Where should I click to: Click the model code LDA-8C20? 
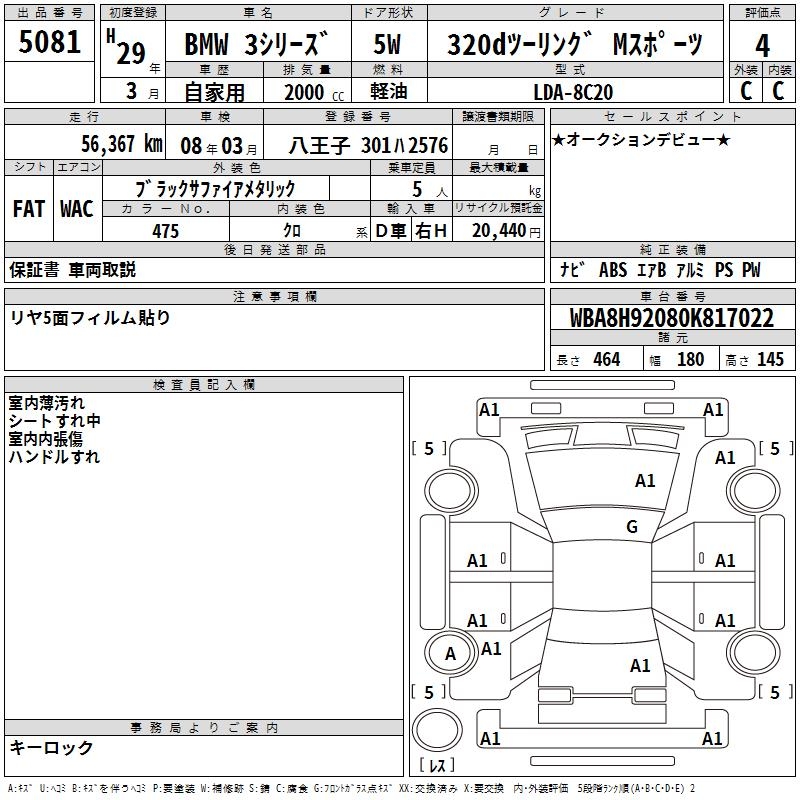(x=573, y=92)
